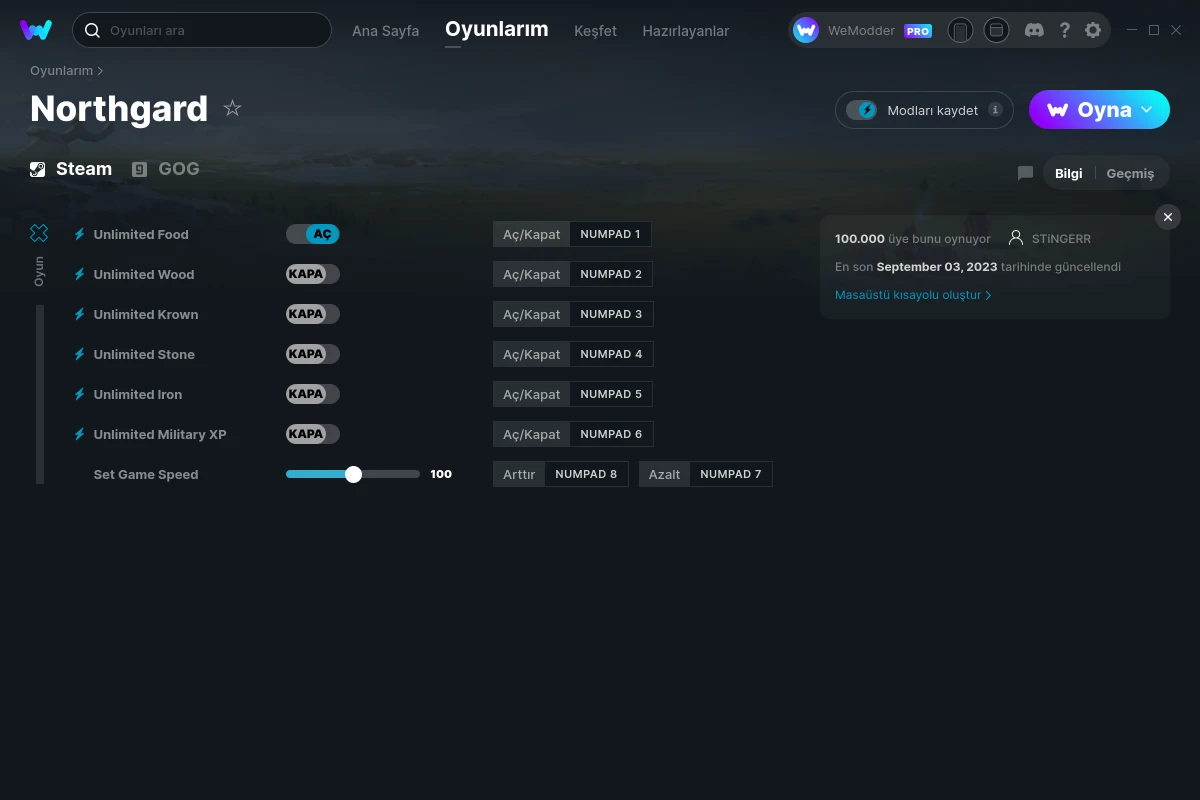
Task: Enable Unlimited Krown toggle
Action: pyautogui.click(x=313, y=314)
